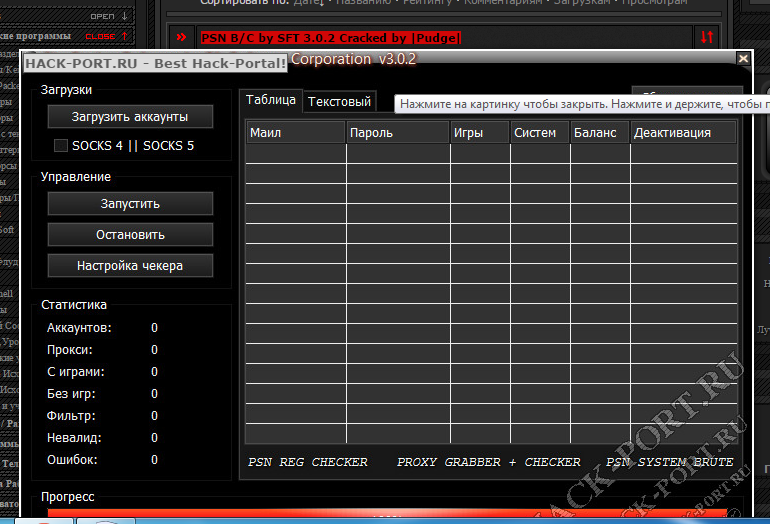The width and height of the screenshot is (770, 524).
Task: Click the Управление group label
Action: coord(76,177)
